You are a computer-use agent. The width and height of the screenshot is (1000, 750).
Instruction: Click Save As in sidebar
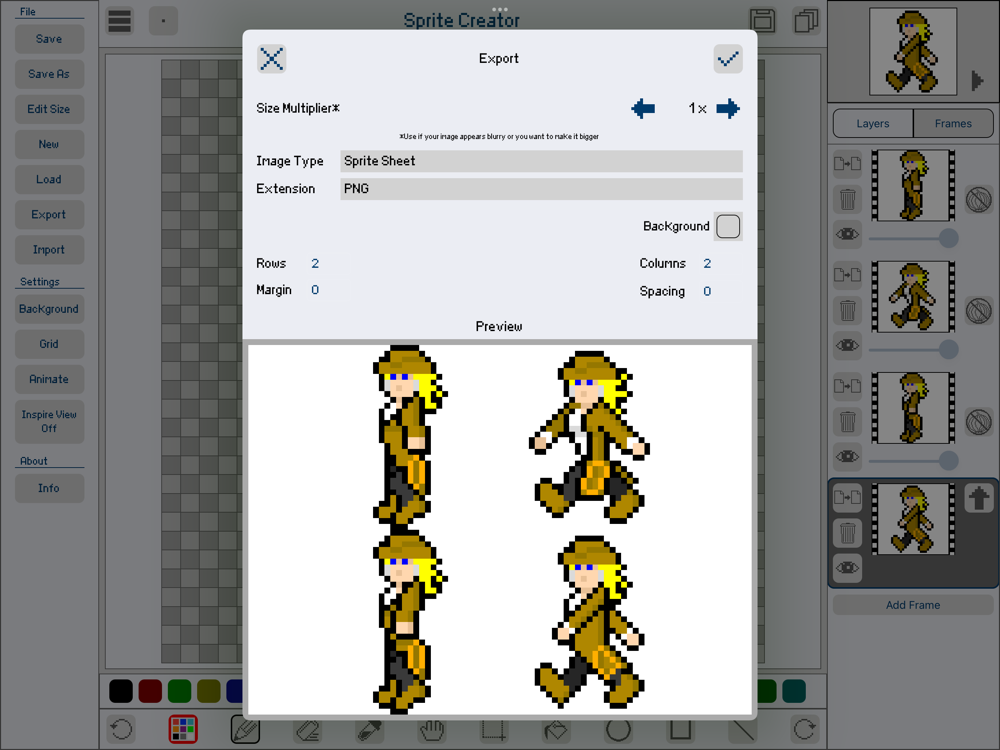(49, 74)
